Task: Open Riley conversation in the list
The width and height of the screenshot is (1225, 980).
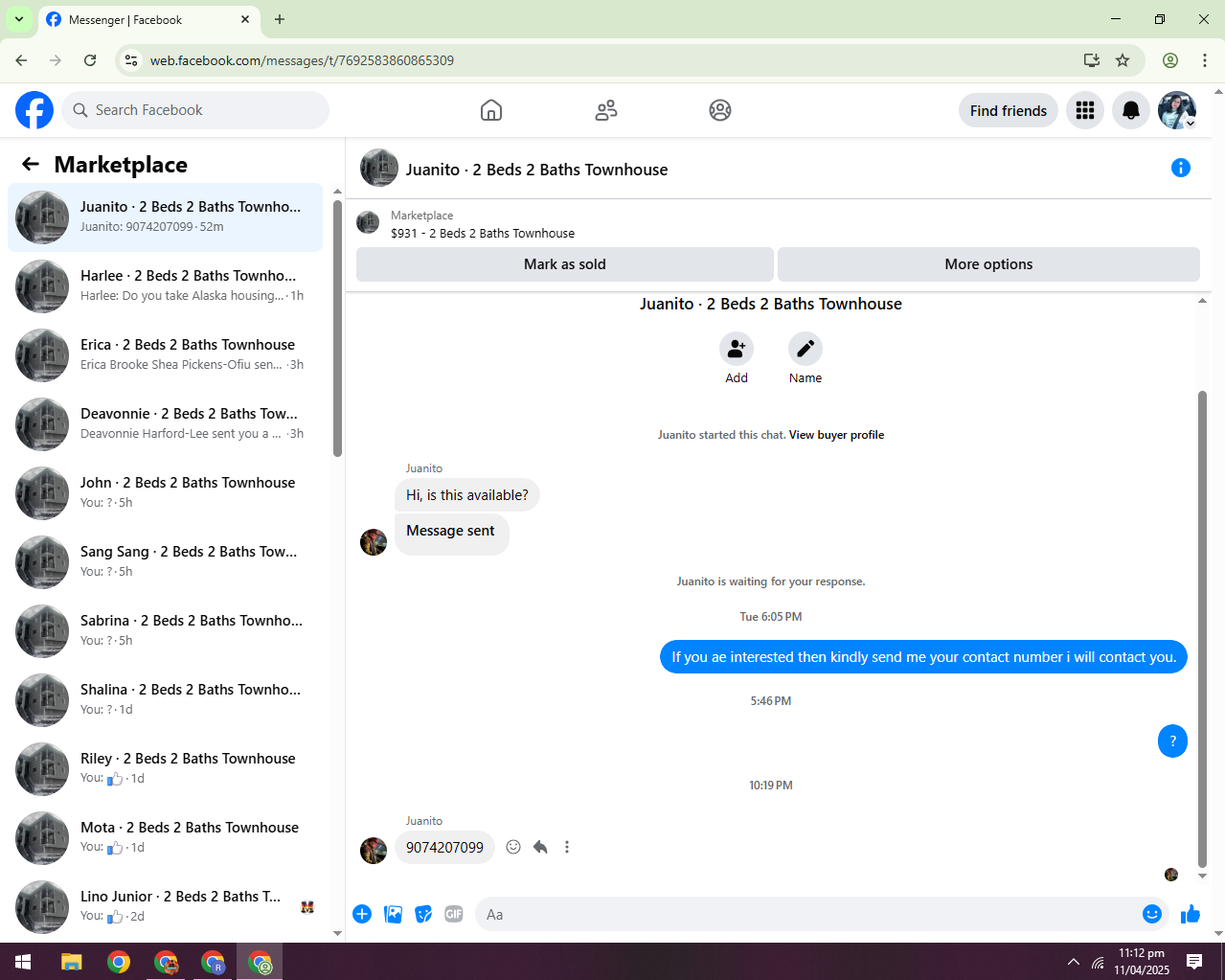Action: click(165, 769)
